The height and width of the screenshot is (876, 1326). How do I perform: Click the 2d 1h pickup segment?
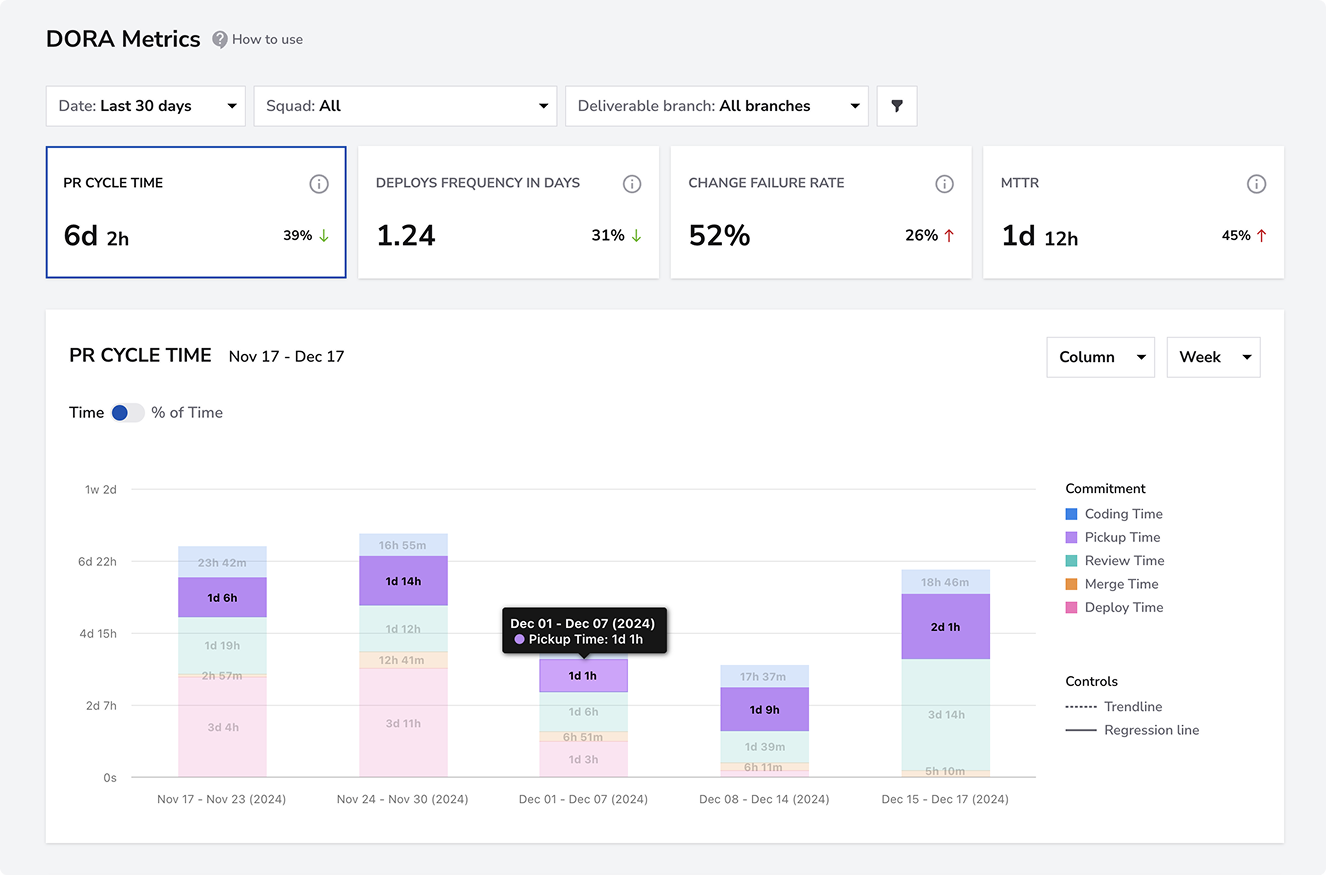945,627
